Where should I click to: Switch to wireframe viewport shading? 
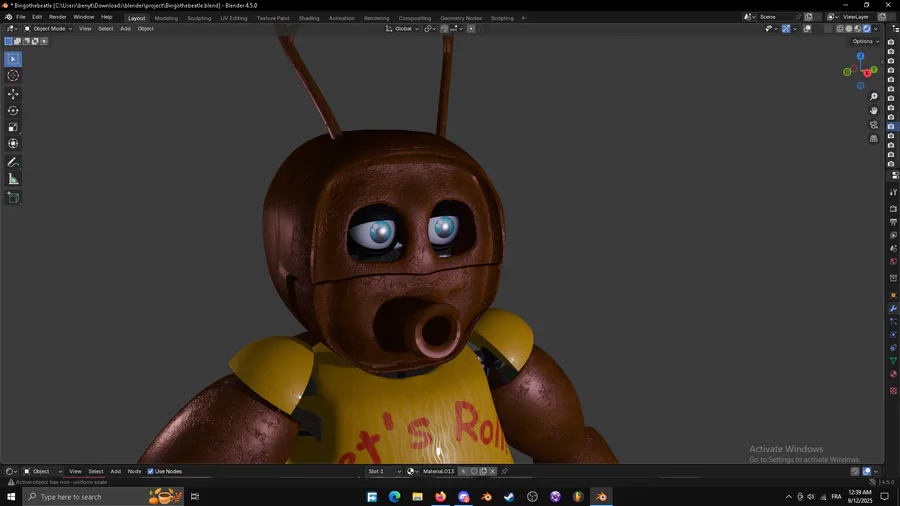[x=840, y=29]
